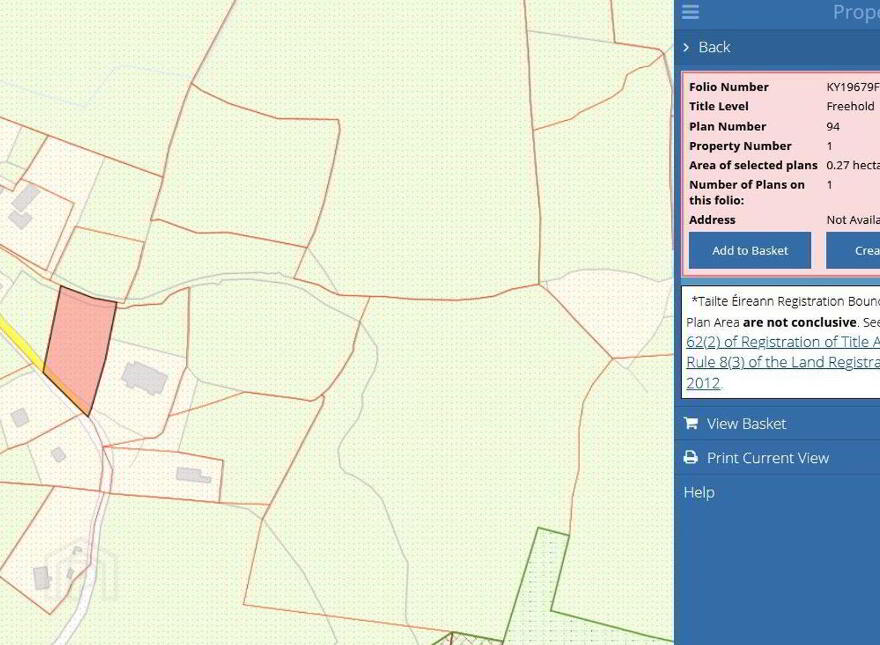880x645 pixels.
Task: Select Plan Number value 94
Action: [x=833, y=126]
